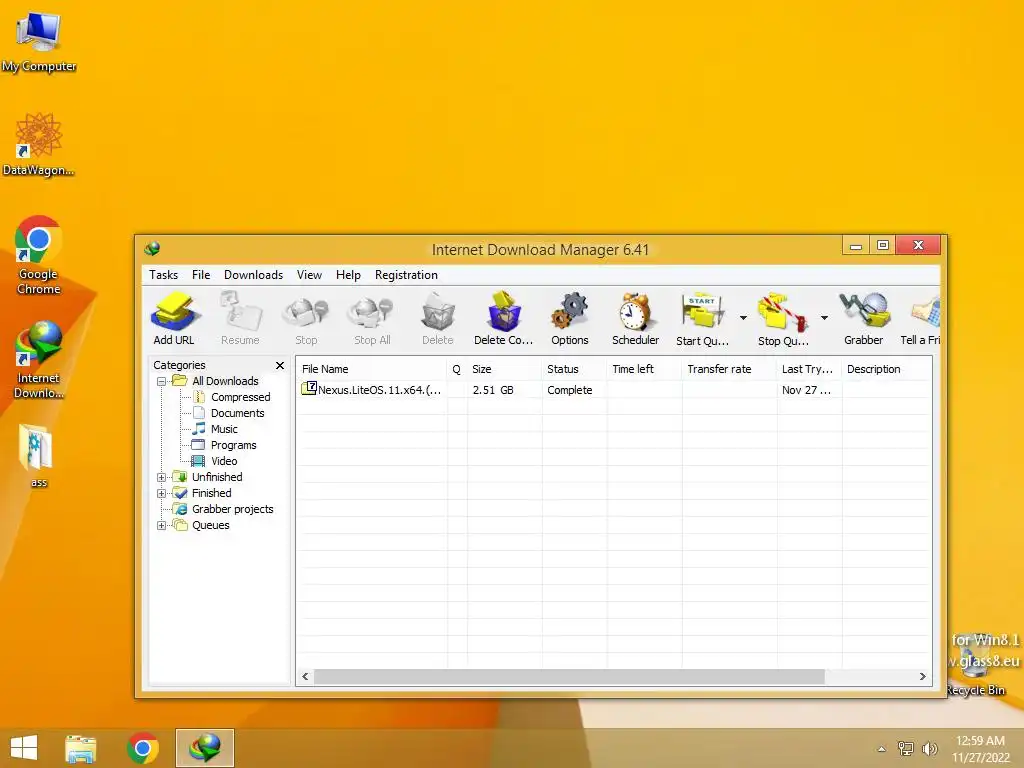Select Grabber projects in tree
Screen dimensions: 1024x768
coord(232,509)
